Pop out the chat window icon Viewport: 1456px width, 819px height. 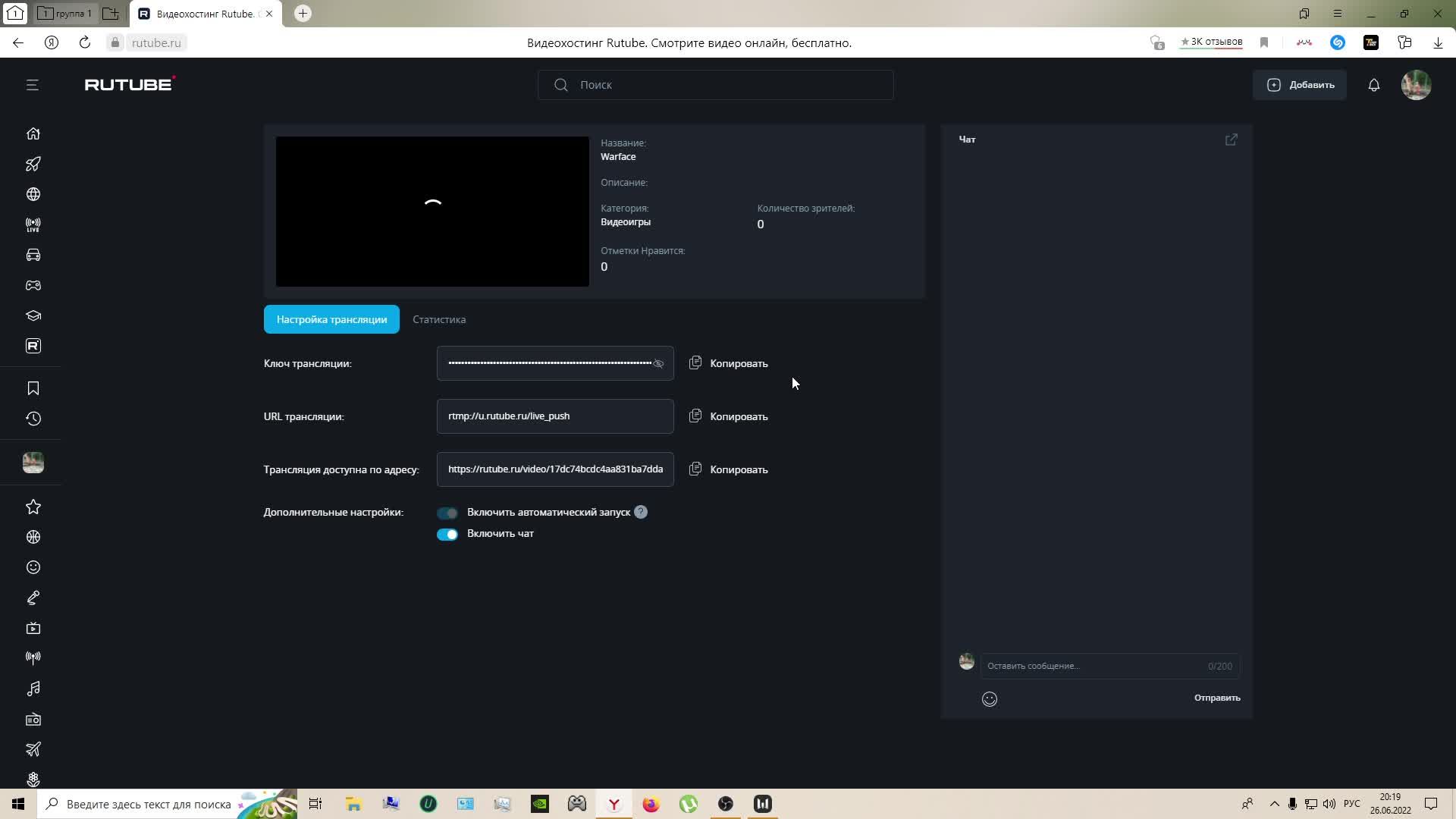1231,140
